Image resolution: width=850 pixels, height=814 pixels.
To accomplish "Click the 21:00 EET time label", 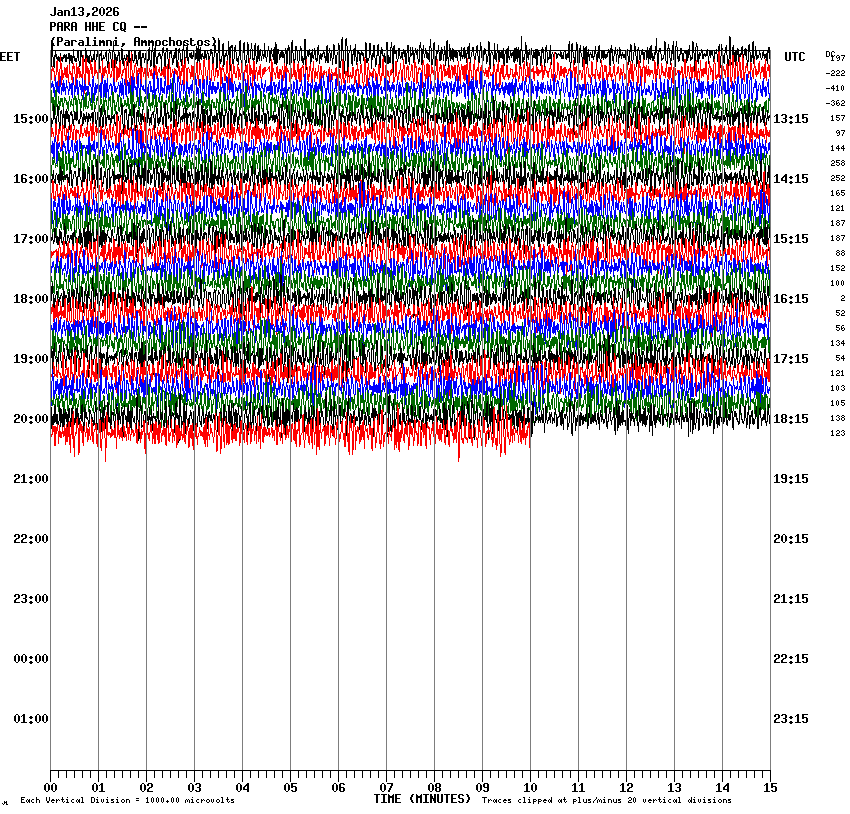I will coord(30,479).
